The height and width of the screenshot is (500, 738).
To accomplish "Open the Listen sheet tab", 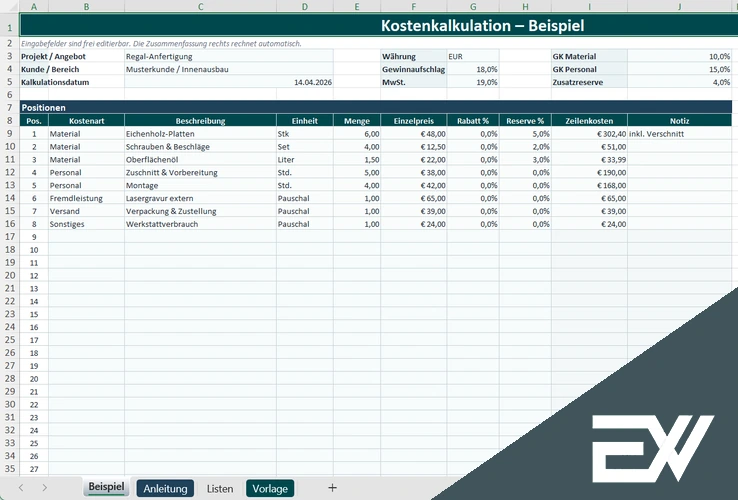I will tap(220, 488).
